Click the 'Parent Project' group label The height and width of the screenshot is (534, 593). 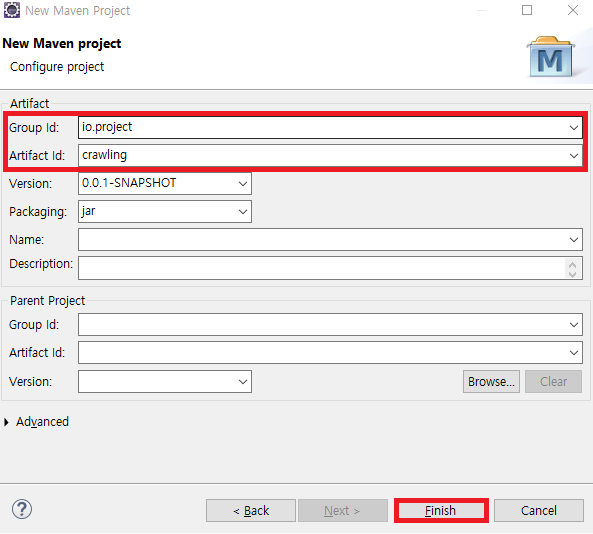click(x=47, y=301)
